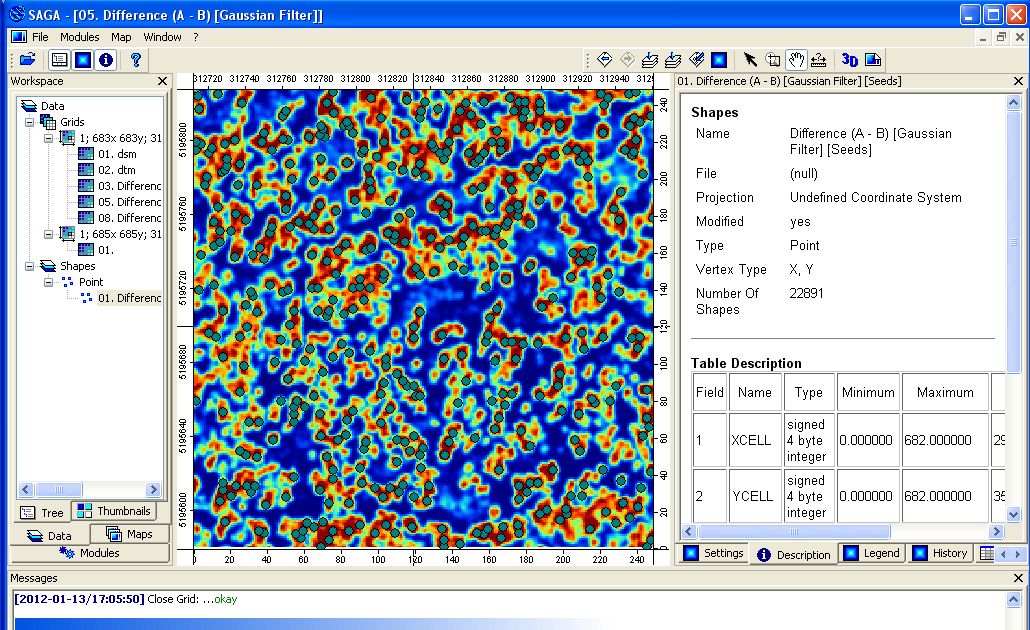This screenshot has width=1030, height=630.
Task: Open the File menu
Action: pos(40,37)
